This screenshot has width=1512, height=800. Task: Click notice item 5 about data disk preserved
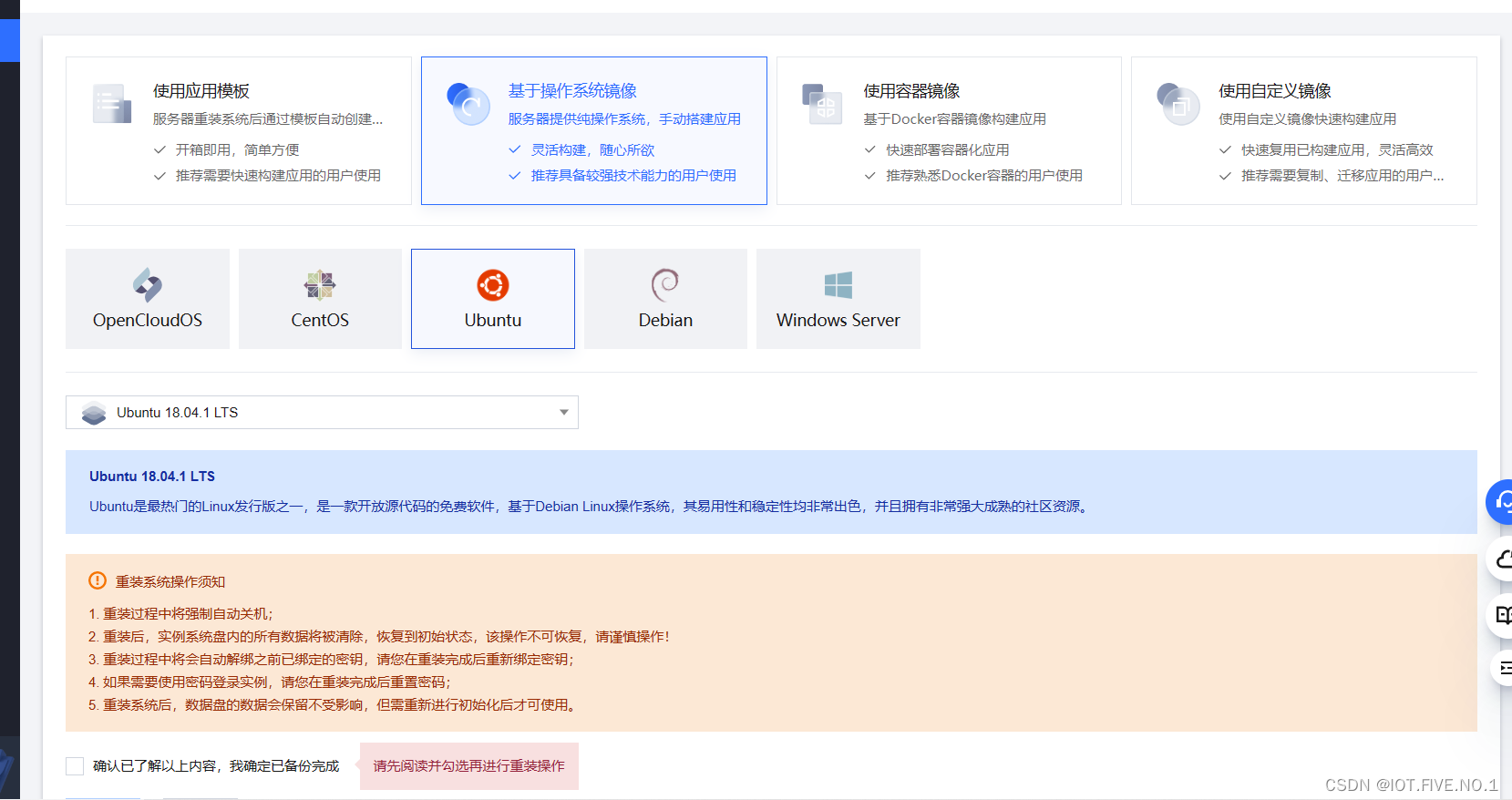(334, 705)
